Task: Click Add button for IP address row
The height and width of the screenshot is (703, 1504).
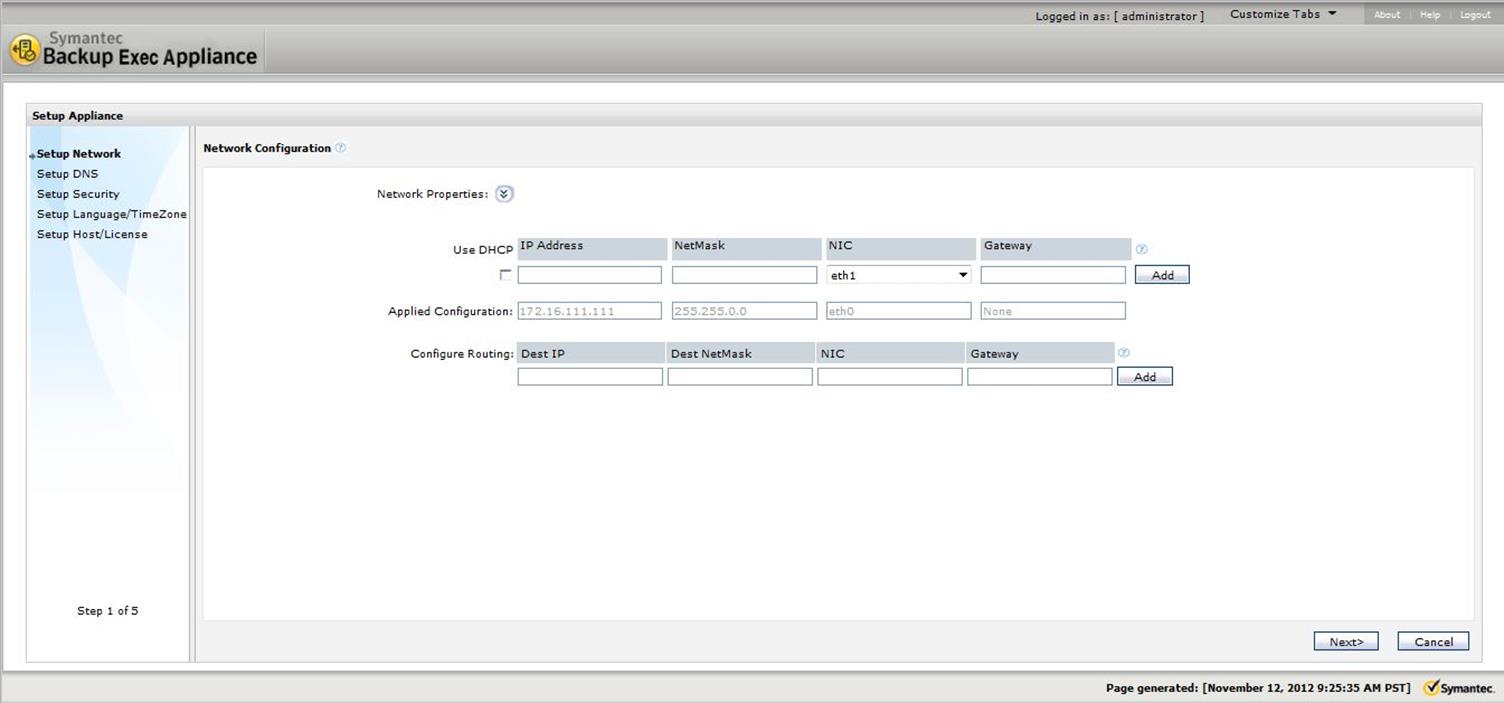Action: [x=1162, y=275]
